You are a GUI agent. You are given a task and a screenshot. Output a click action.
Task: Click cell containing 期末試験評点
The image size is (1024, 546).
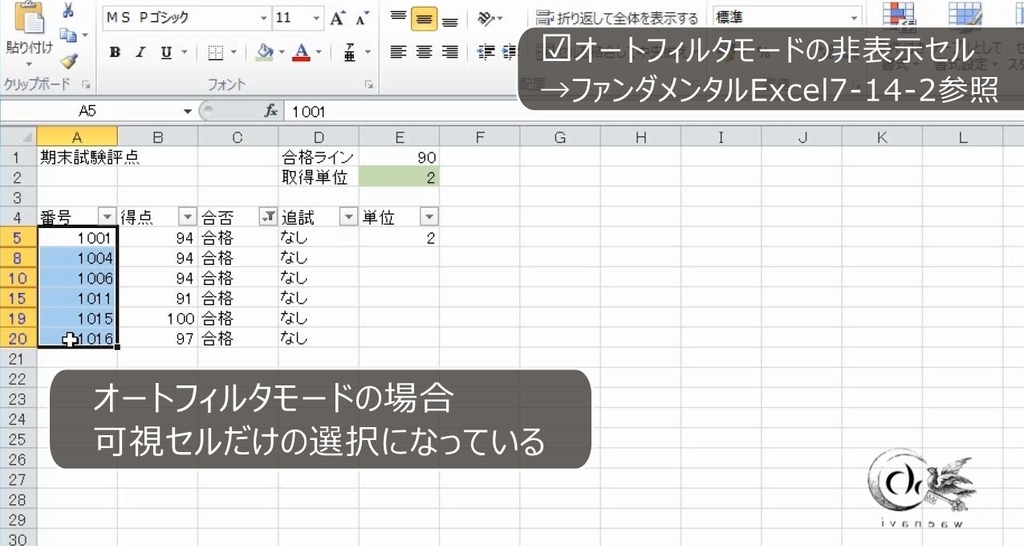77,157
